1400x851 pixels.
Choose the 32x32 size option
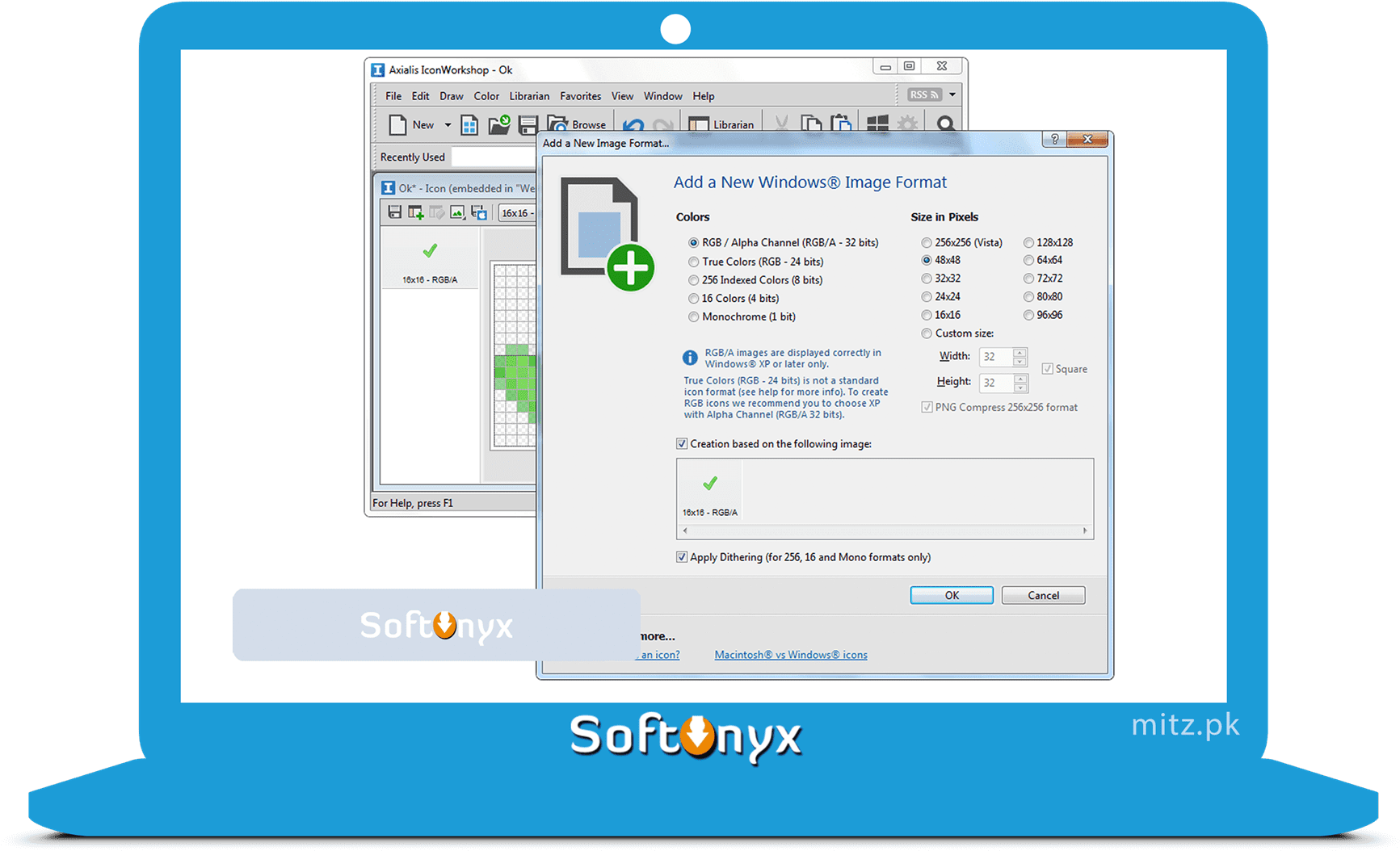click(940, 278)
